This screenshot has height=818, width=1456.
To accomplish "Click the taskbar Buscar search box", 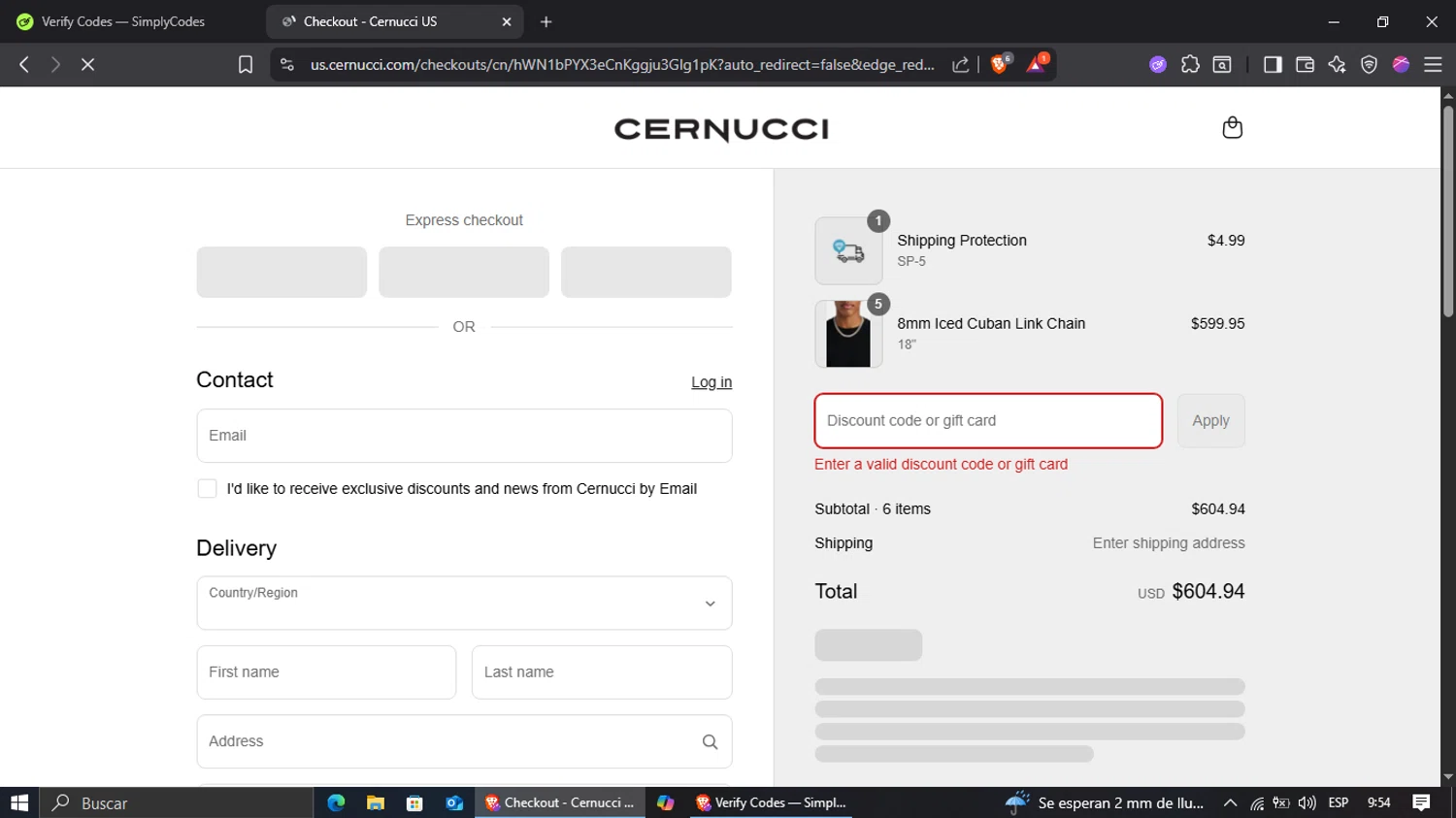I will pos(177,802).
